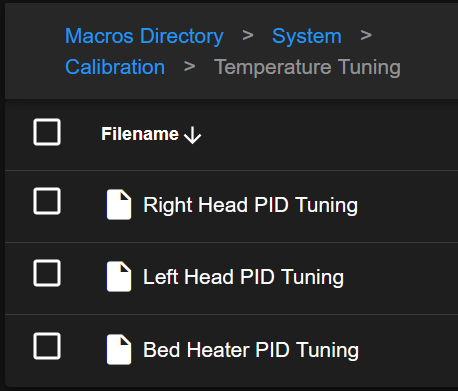
Task: Click the Left Head PID Tuning file icon
Action: point(119,277)
